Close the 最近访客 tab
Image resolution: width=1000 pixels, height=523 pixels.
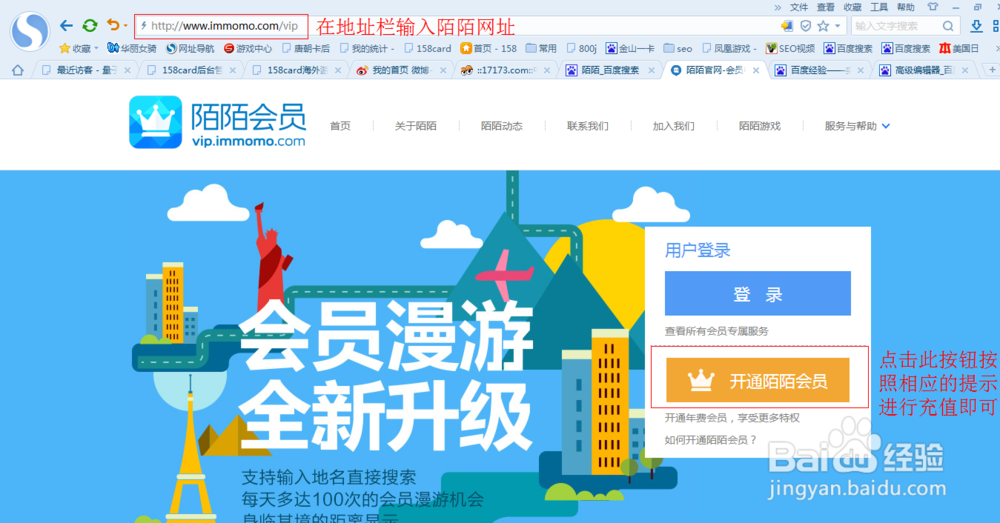[x=128, y=70]
